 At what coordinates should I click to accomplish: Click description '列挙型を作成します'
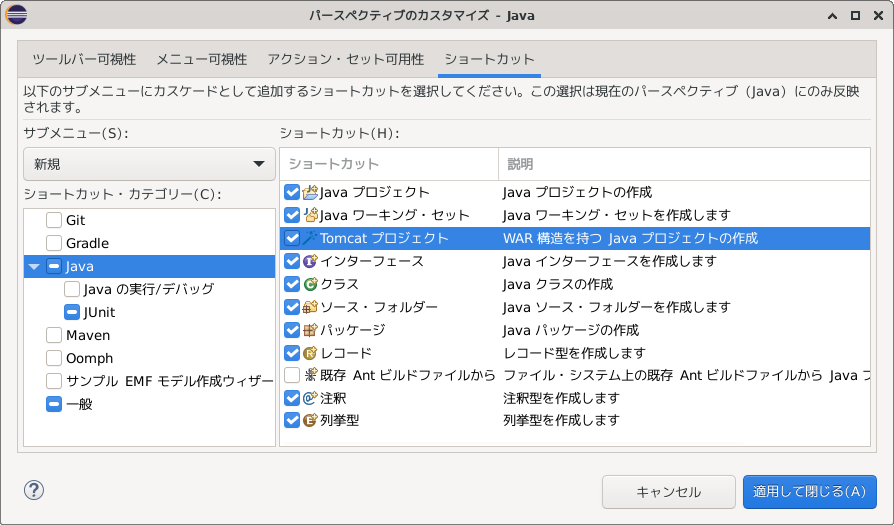point(561,420)
